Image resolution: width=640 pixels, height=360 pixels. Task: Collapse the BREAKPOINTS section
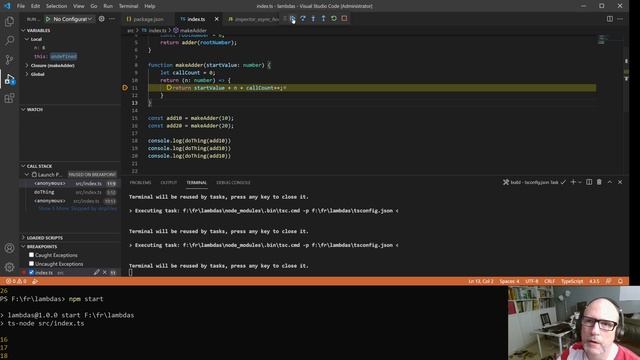coord(42,247)
